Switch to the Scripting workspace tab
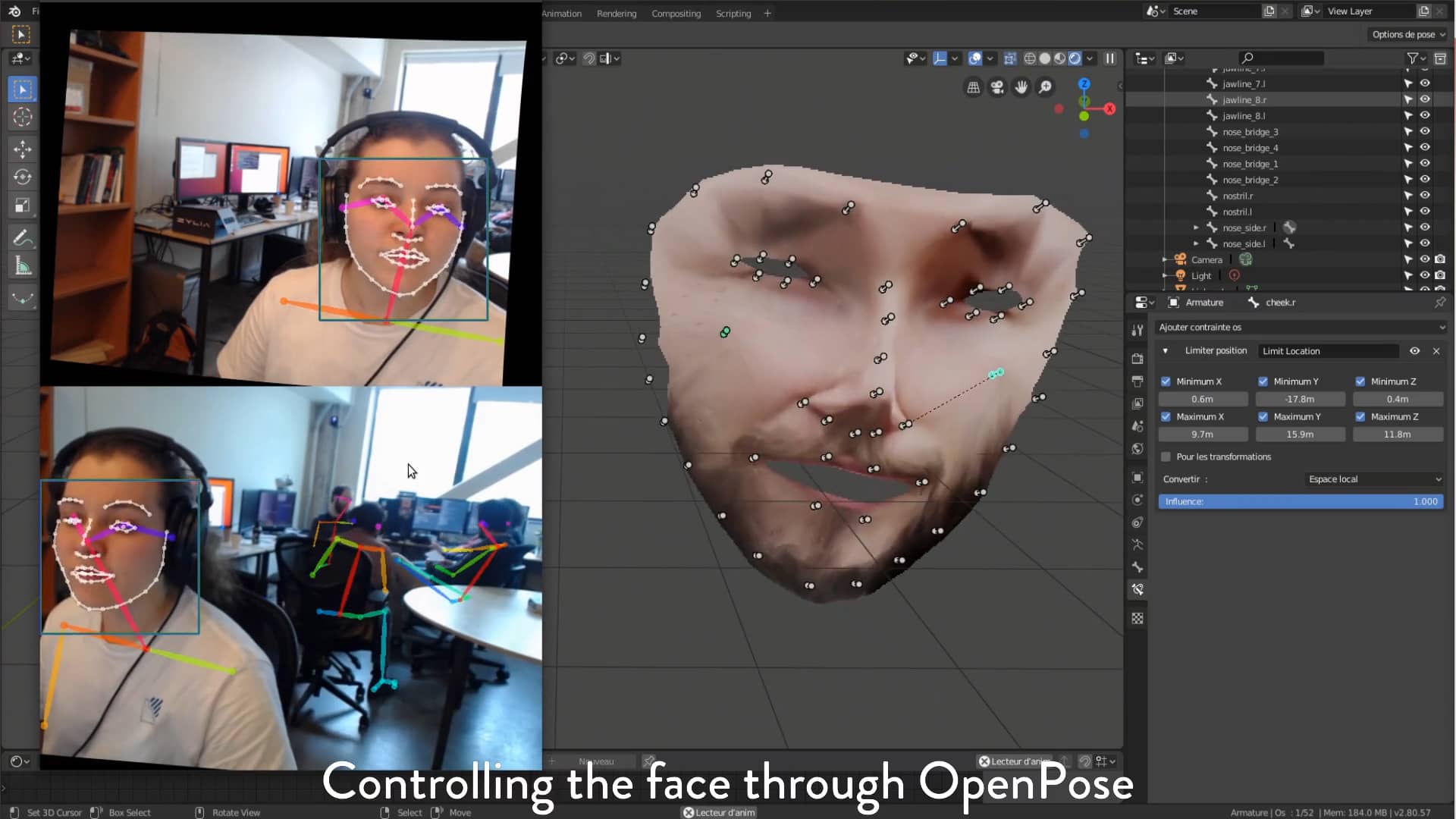This screenshot has height=819, width=1456. coord(733,13)
